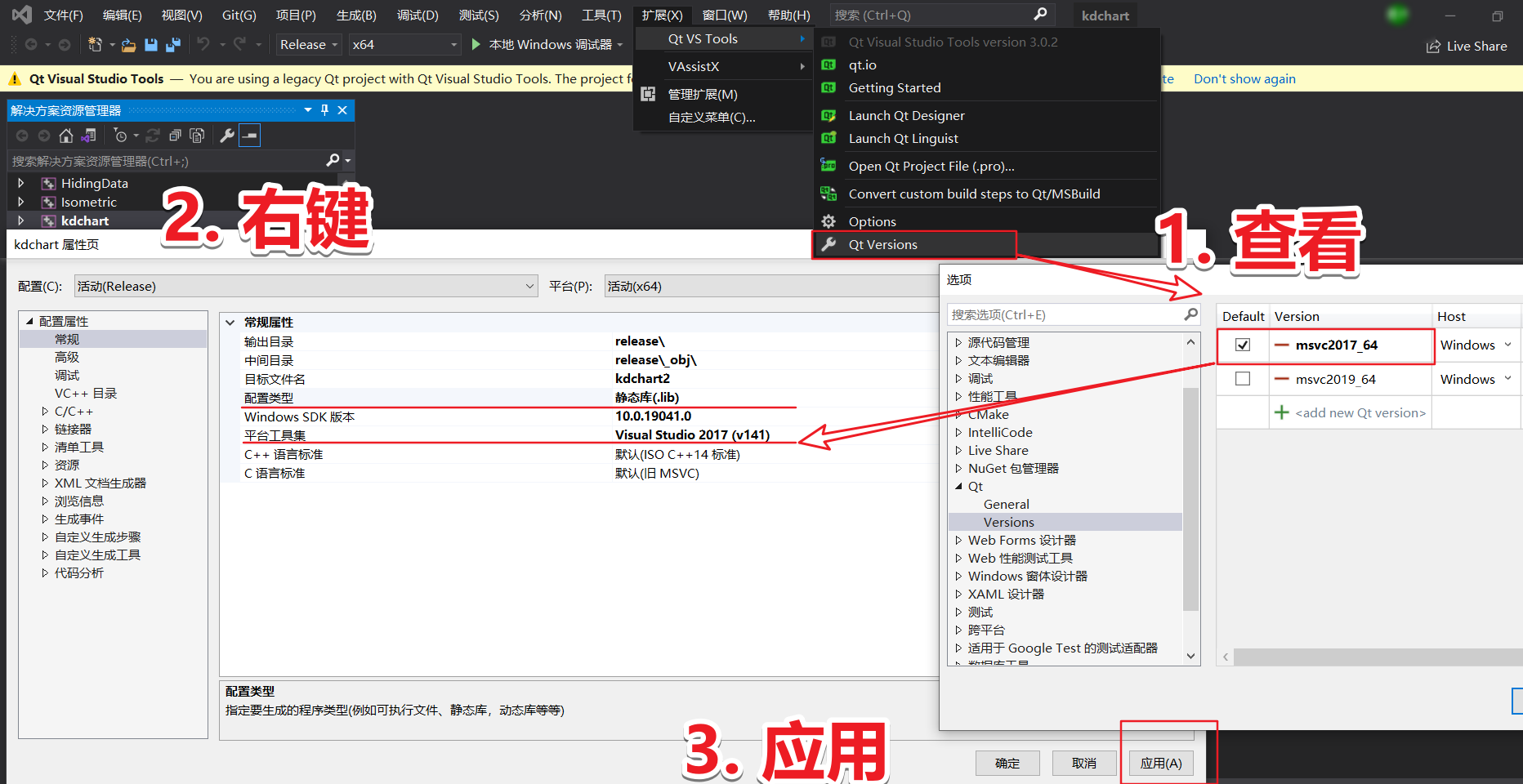The height and width of the screenshot is (784, 1523).
Task: Collapse the 常规属性 section
Action: 230,322
